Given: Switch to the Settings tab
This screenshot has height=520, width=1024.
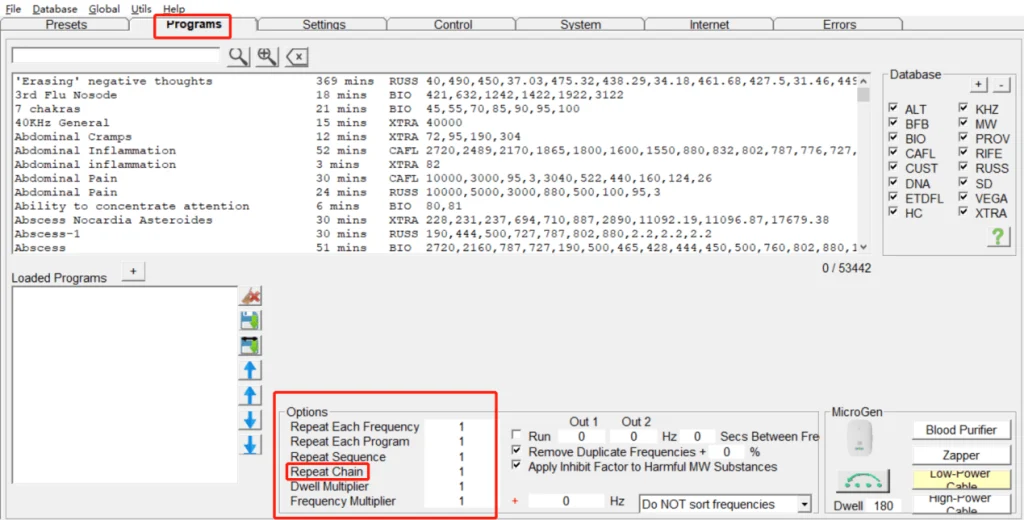Looking at the screenshot, I should click(323, 25).
